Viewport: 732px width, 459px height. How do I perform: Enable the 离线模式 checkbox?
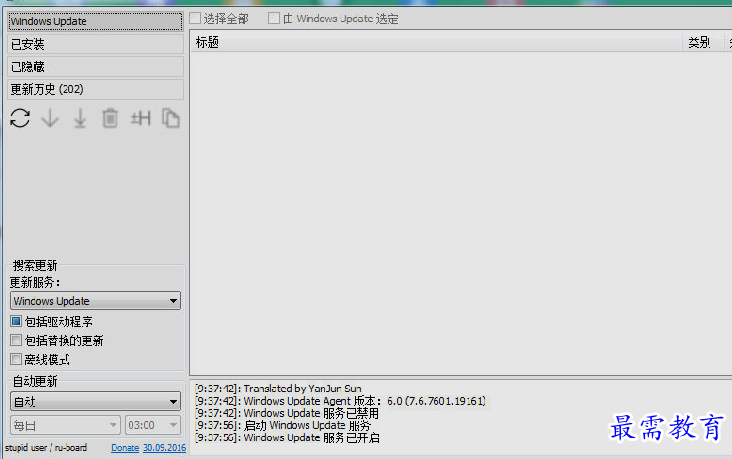(x=16, y=359)
